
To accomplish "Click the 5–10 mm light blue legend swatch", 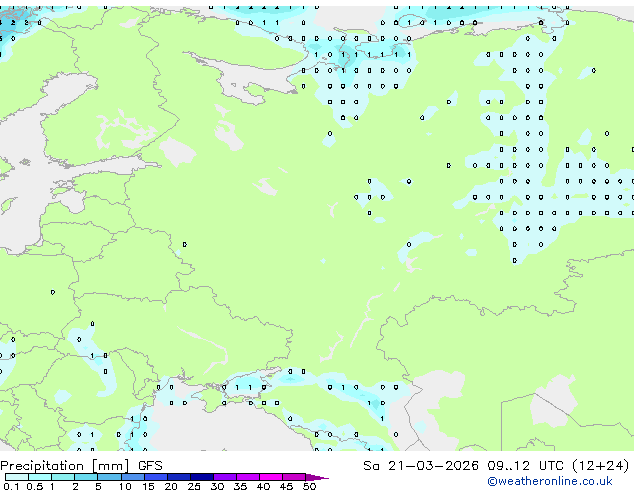I will tap(109, 477).
